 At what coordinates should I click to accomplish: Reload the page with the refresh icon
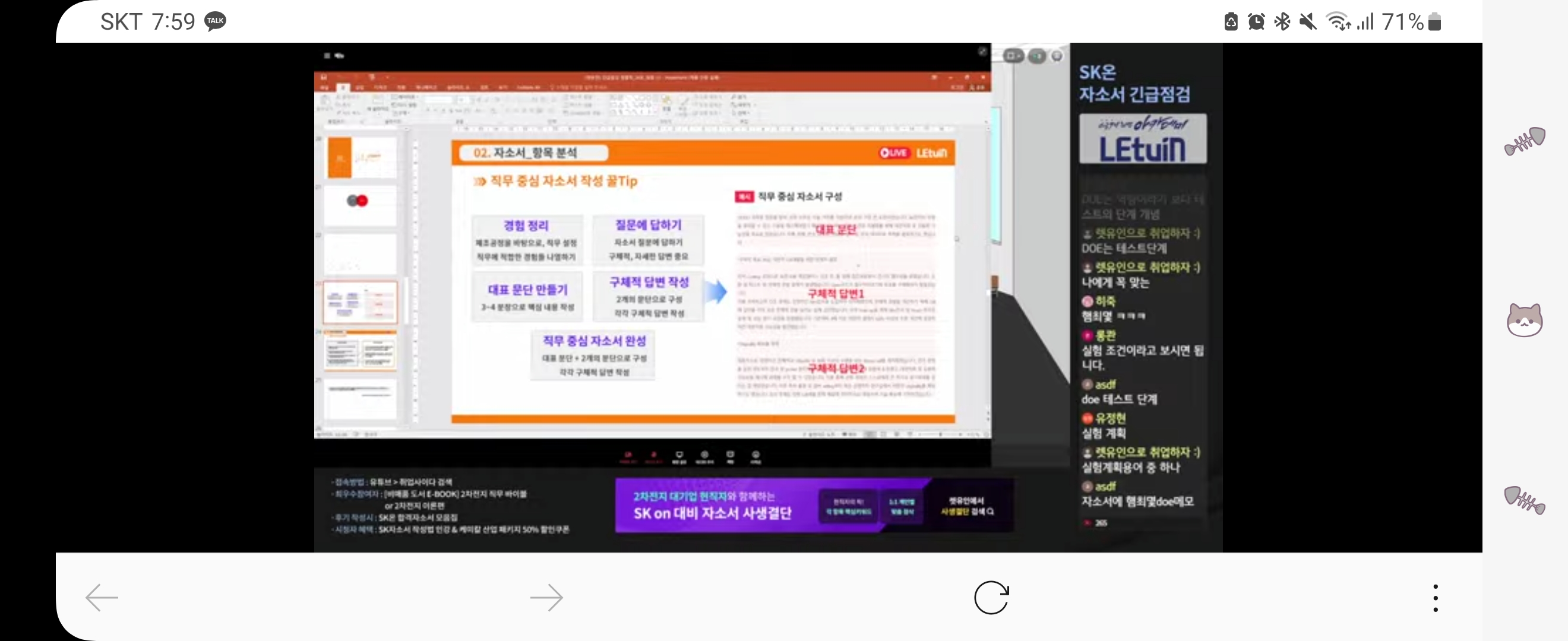tap(991, 597)
